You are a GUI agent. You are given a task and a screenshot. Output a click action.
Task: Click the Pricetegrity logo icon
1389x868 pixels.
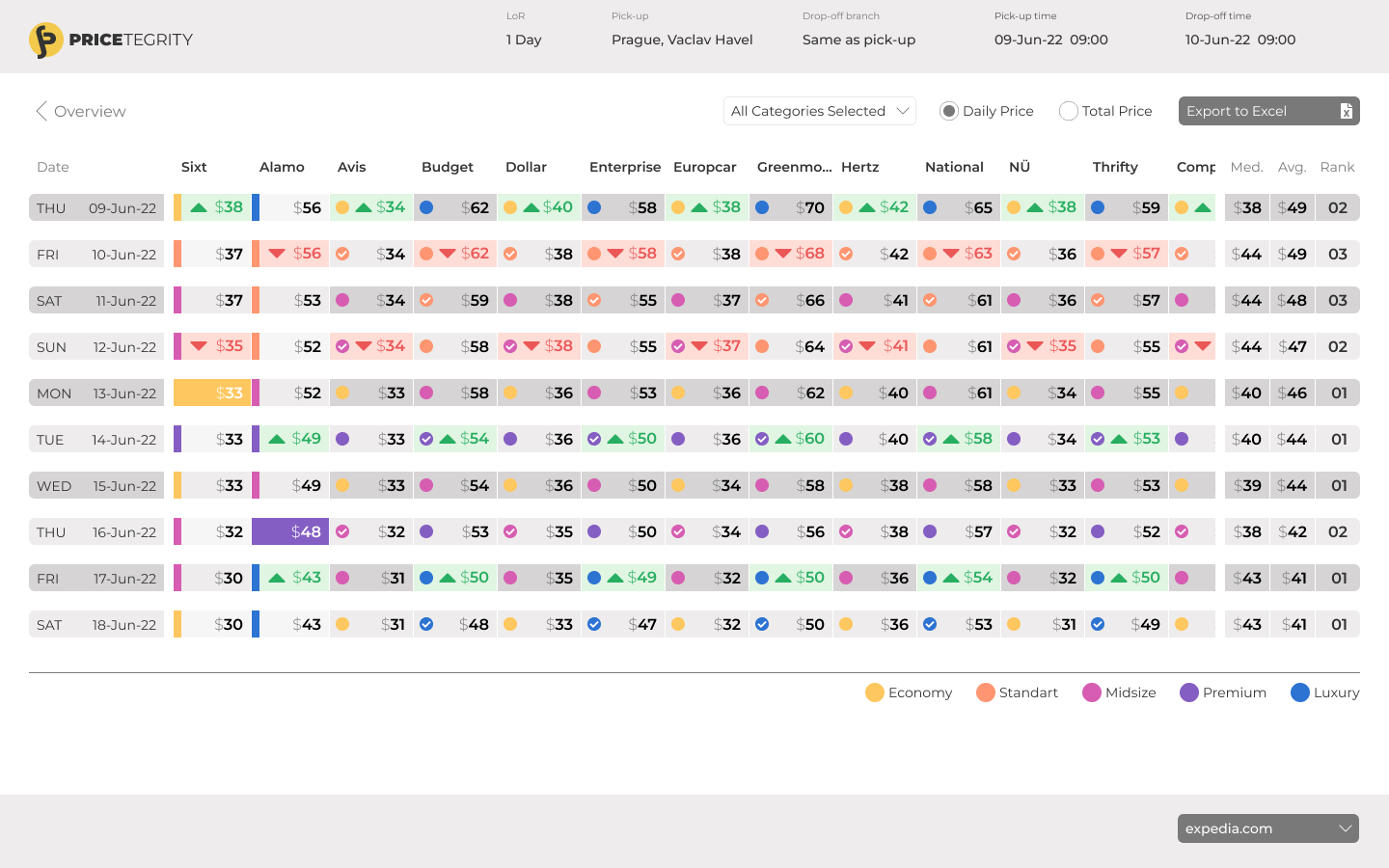[x=45, y=40]
